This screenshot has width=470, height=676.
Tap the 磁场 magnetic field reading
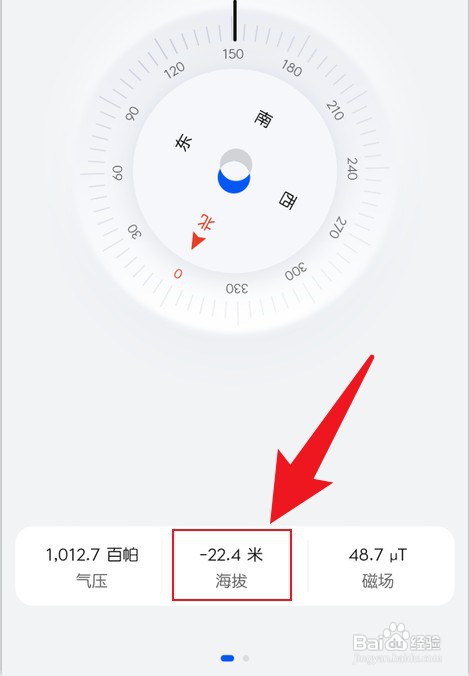(378, 566)
